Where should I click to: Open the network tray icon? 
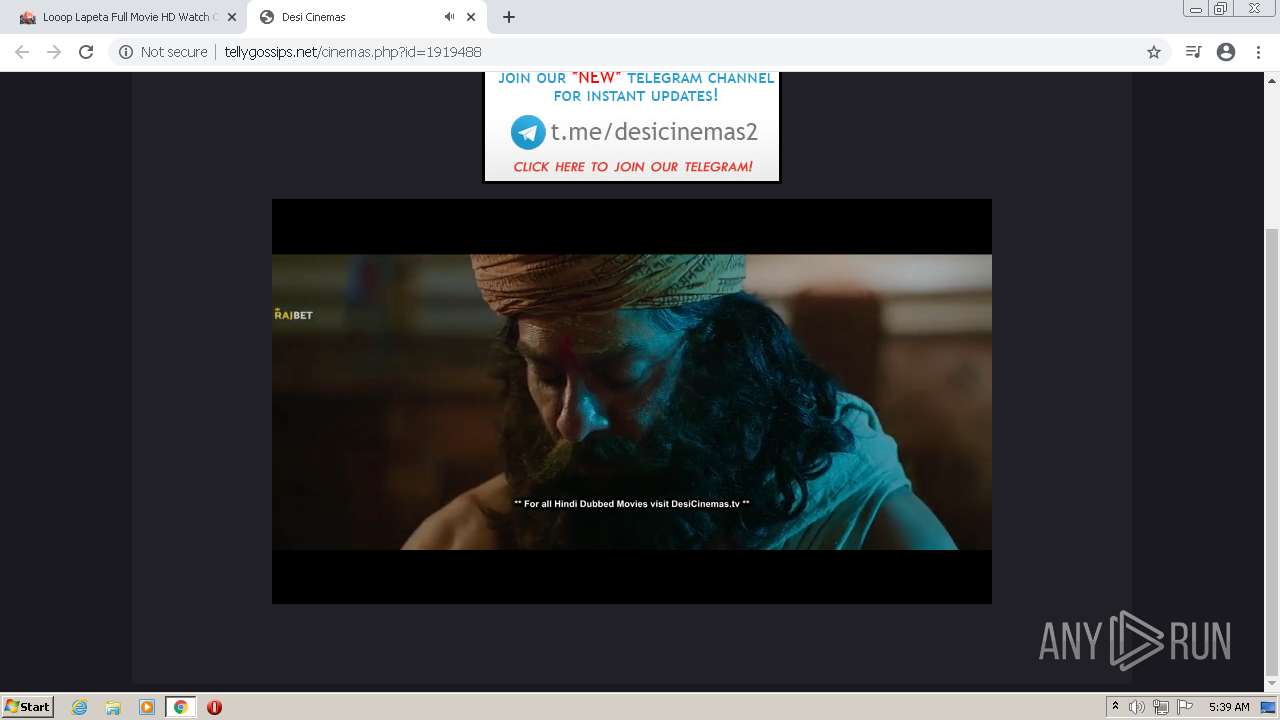pyautogui.click(x=1161, y=707)
